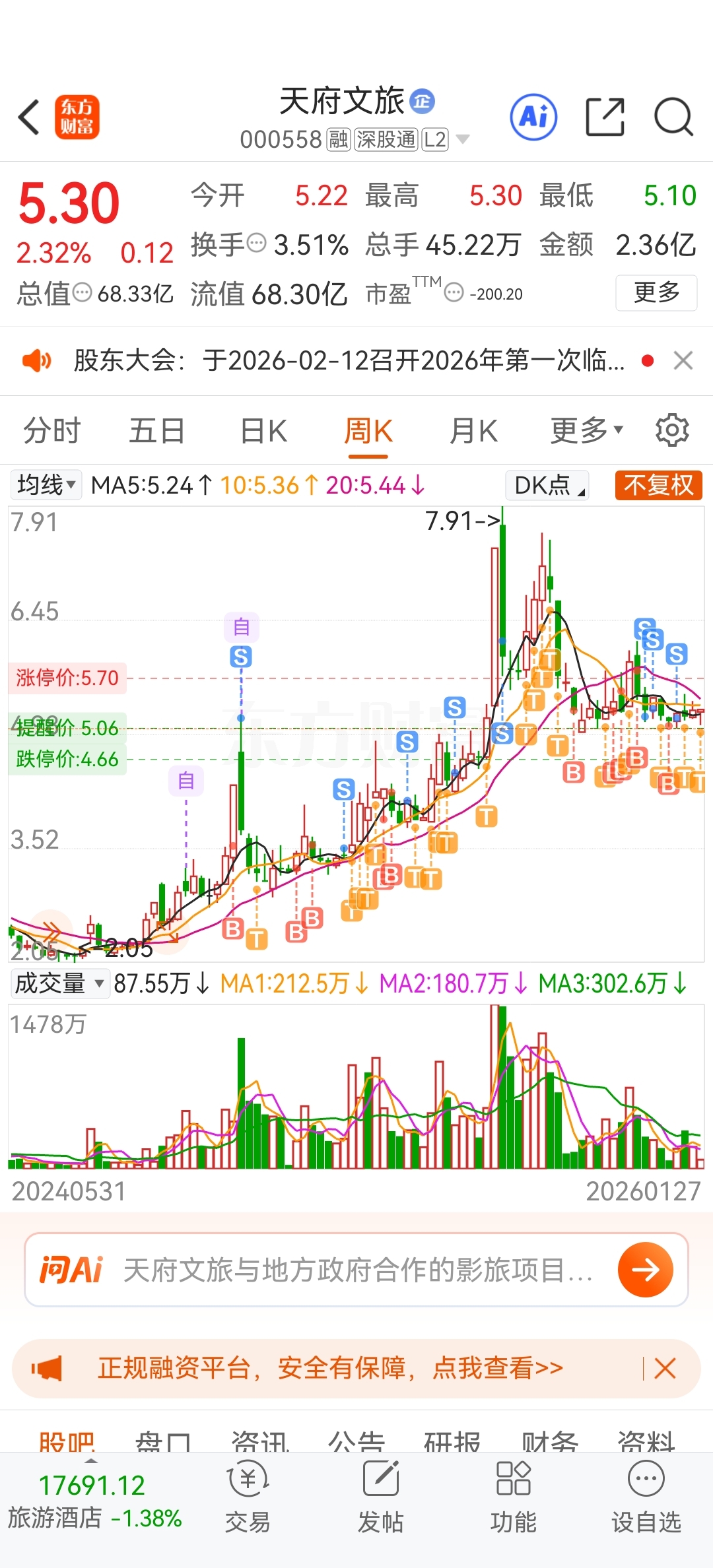Tap the back arrow icon

click(x=29, y=118)
